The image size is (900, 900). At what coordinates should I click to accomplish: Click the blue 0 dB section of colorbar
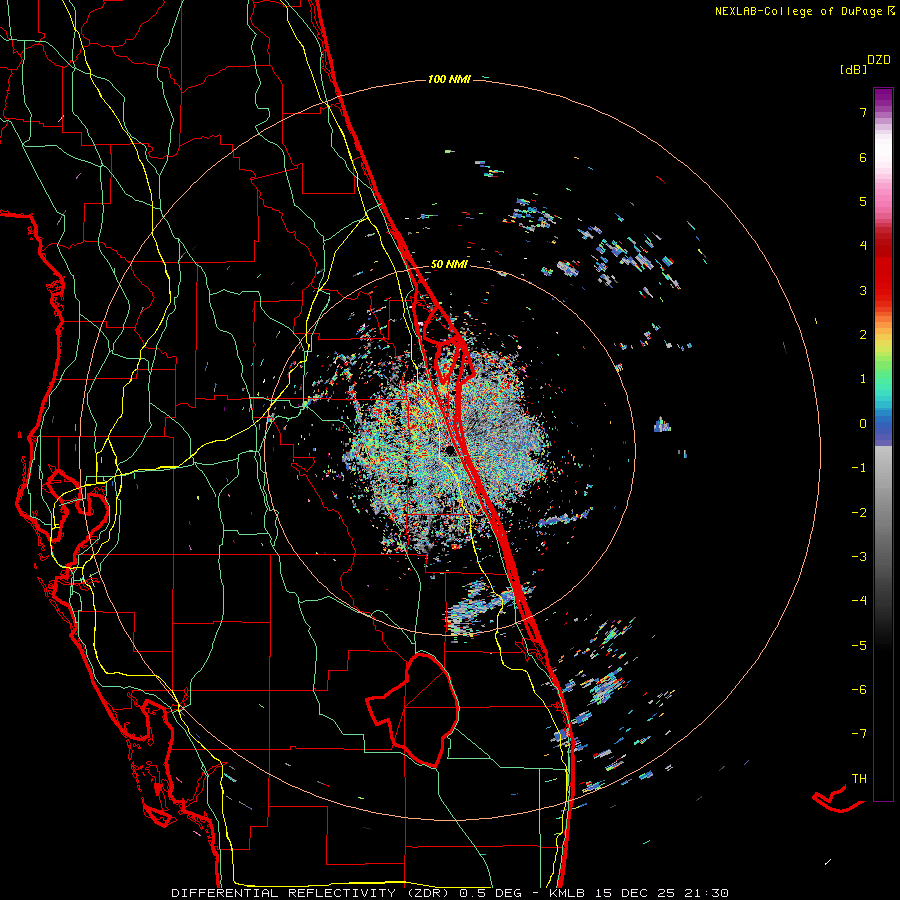883,425
